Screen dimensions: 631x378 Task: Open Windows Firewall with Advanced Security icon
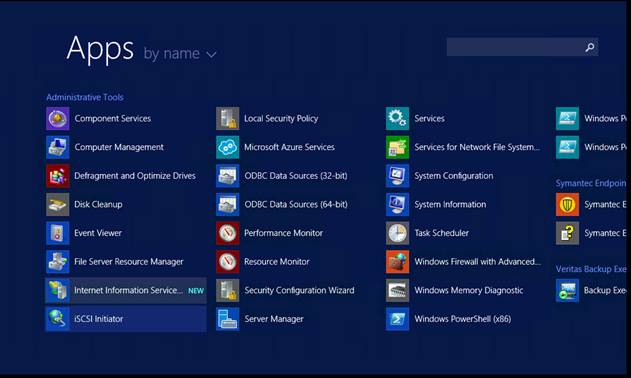(398, 262)
